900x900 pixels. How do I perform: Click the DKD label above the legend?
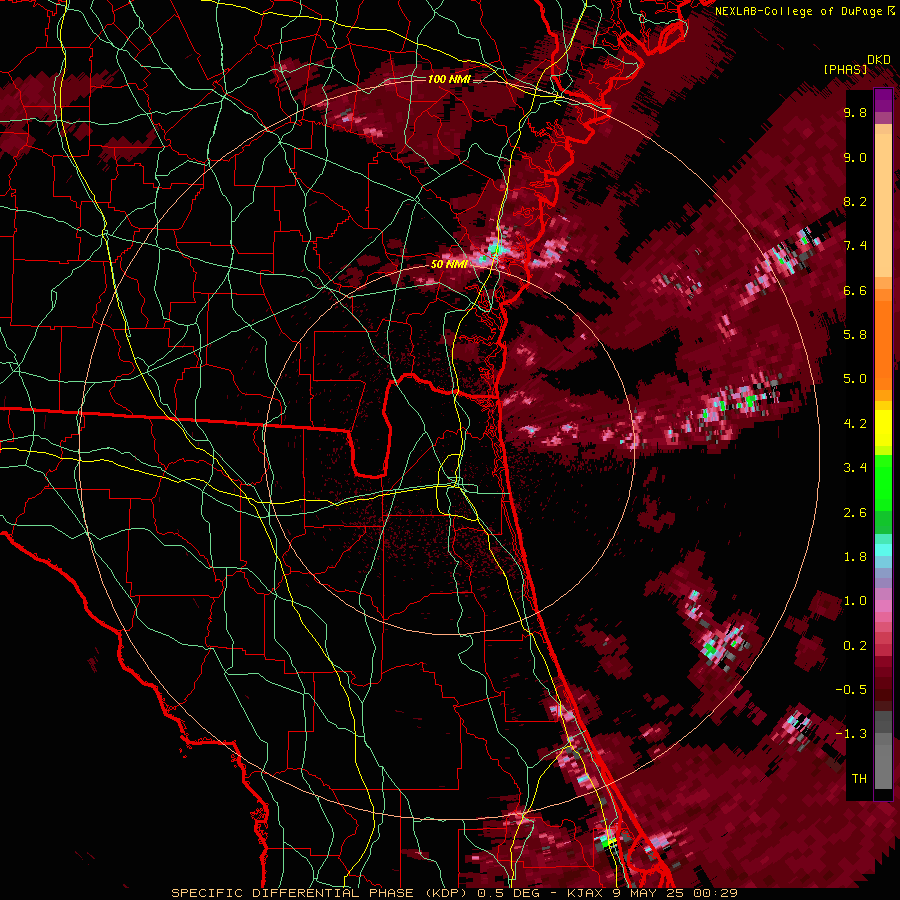pyautogui.click(x=878, y=60)
